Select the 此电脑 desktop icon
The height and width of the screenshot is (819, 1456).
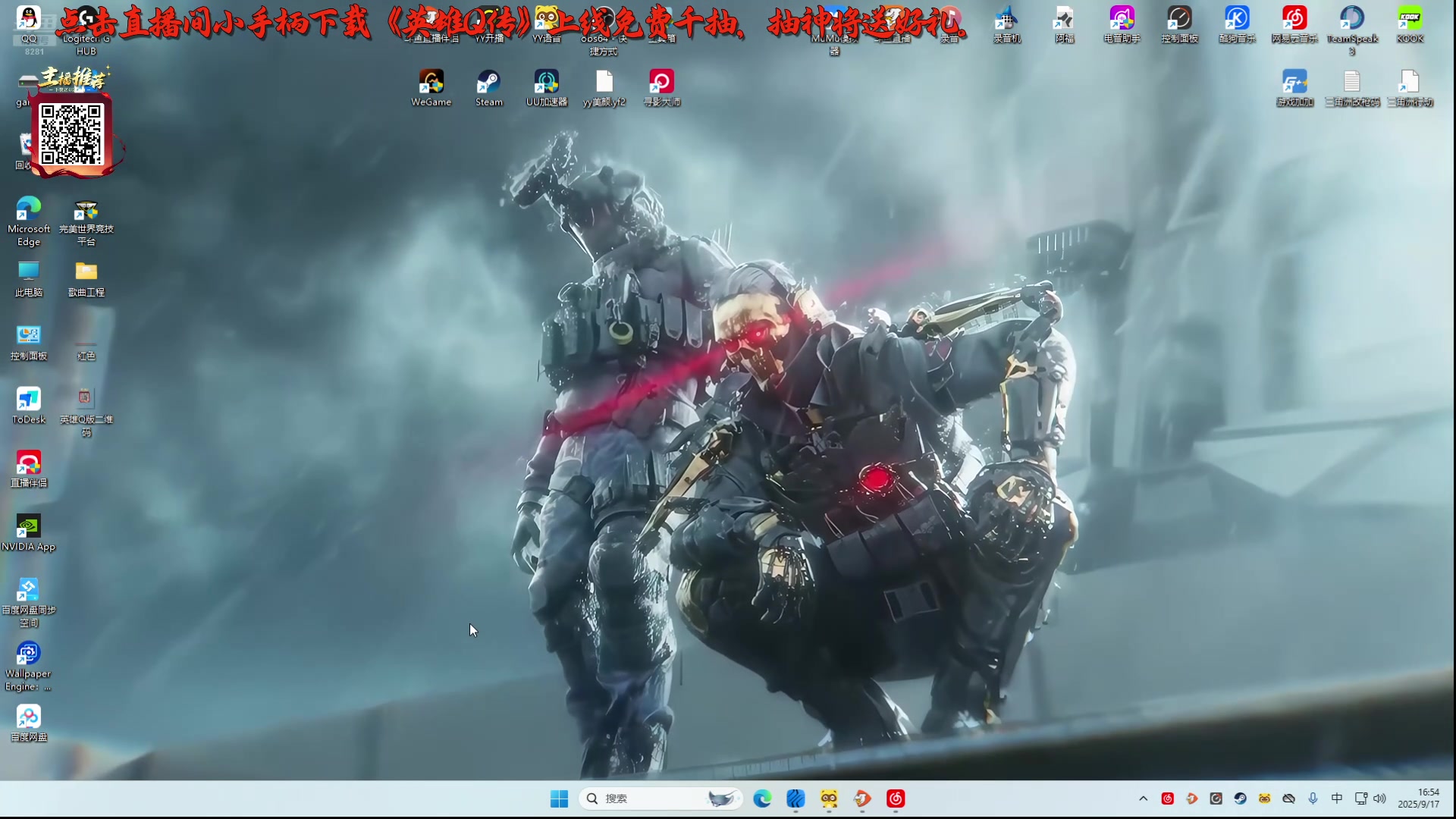click(x=29, y=279)
